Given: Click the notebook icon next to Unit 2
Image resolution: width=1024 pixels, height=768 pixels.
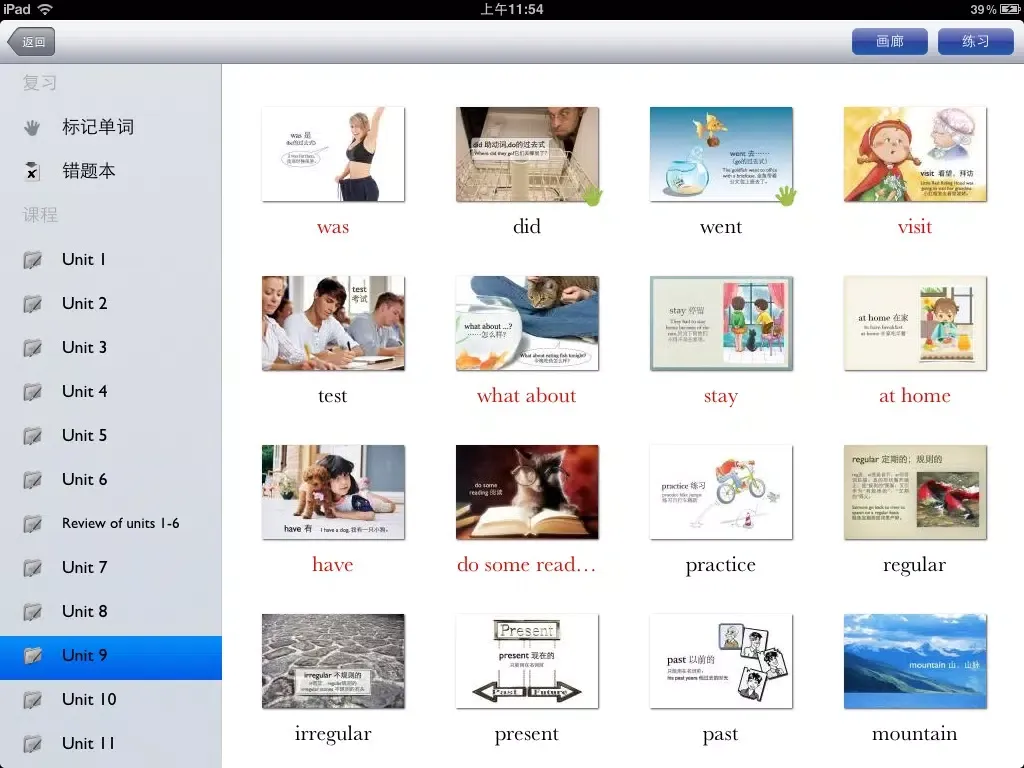Looking at the screenshot, I should (32, 304).
